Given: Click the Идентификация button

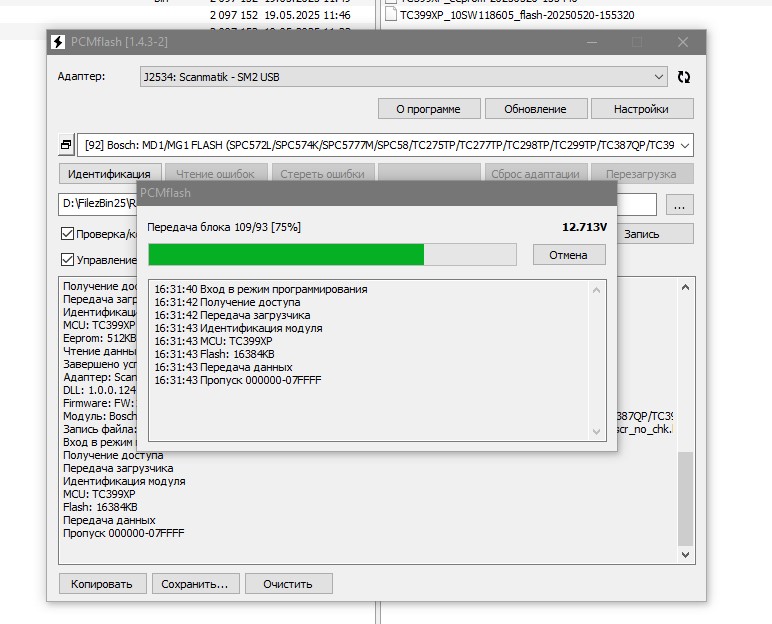Looking at the screenshot, I should [110, 174].
